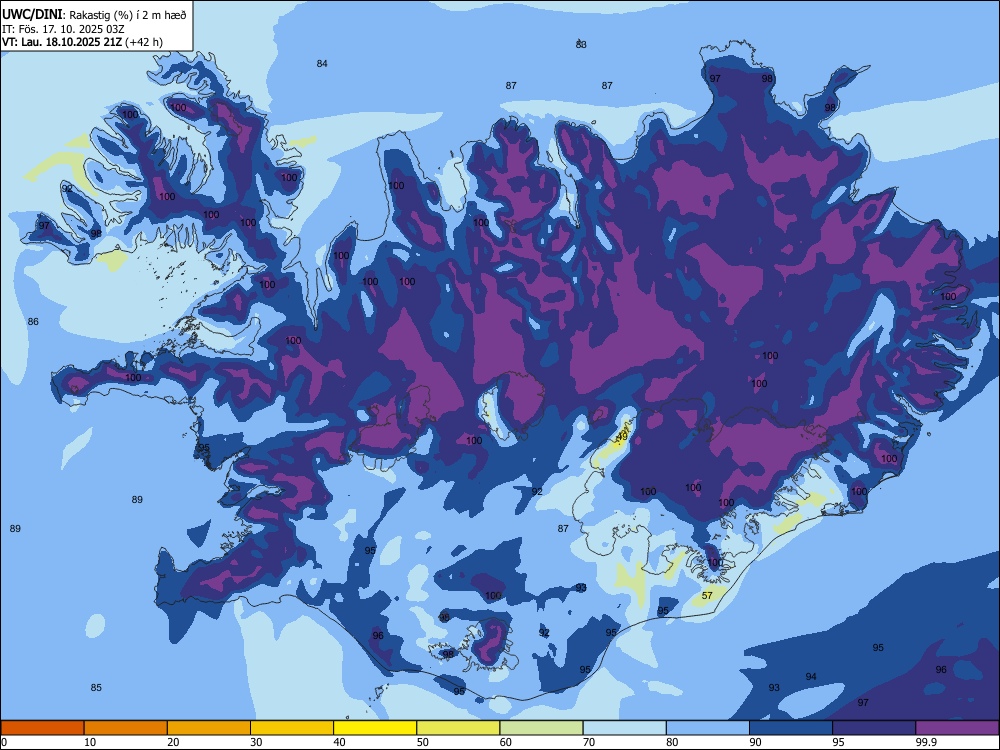Pick the light green 60–70 legend swatch
The width and height of the screenshot is (1000, 750).
click(541, 728)
